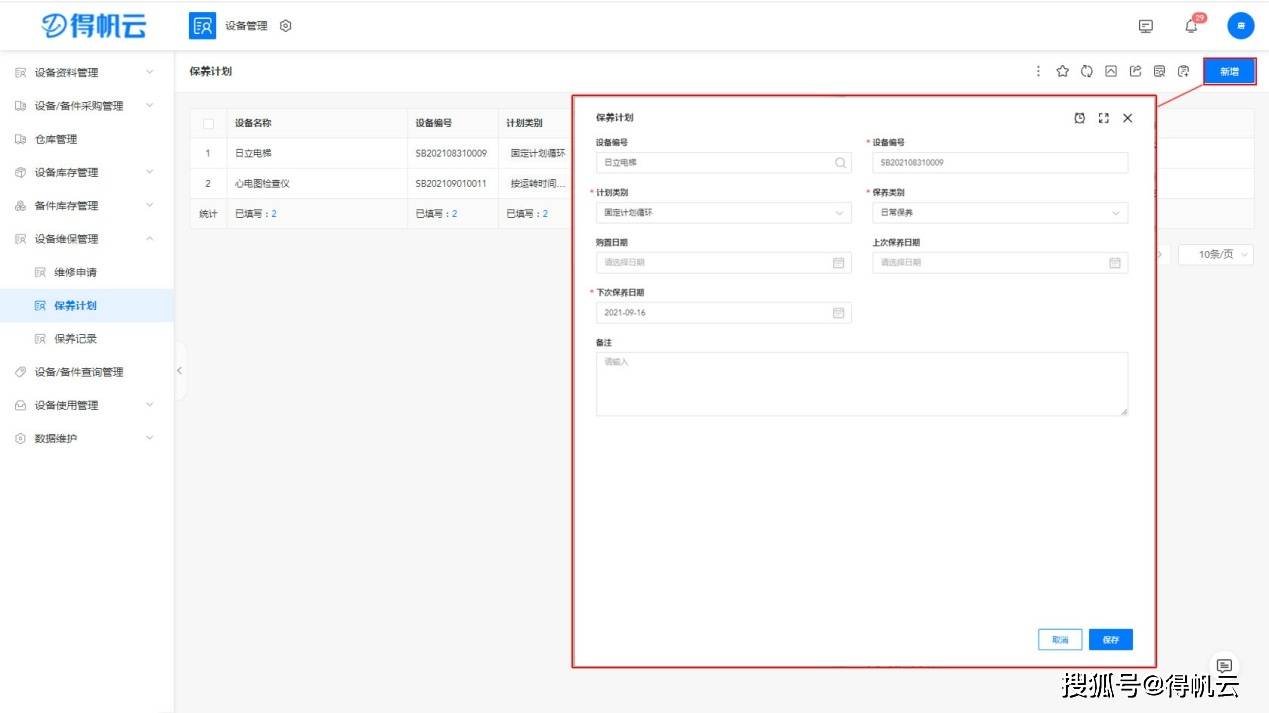Click the 取消 button
This screenshot has height=713, width=1269.
tap(1060, 640)
